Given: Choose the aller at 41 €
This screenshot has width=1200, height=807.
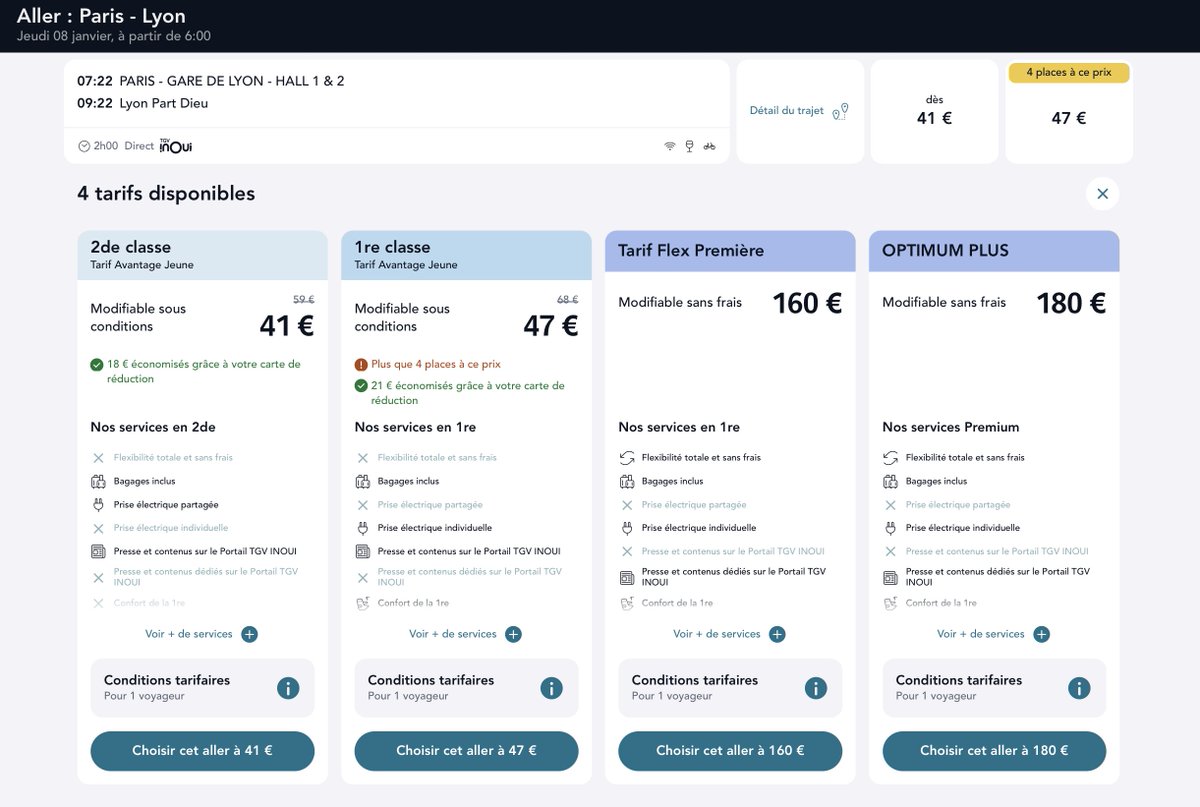Looking at the screenshot, I should click(202, 751).
